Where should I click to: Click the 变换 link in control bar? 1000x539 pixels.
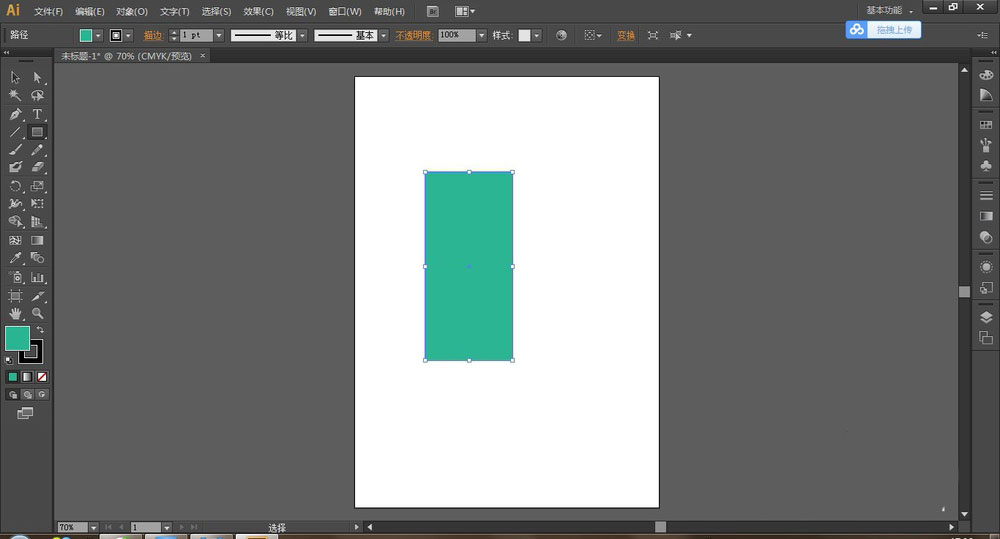[x=625, y=35]
